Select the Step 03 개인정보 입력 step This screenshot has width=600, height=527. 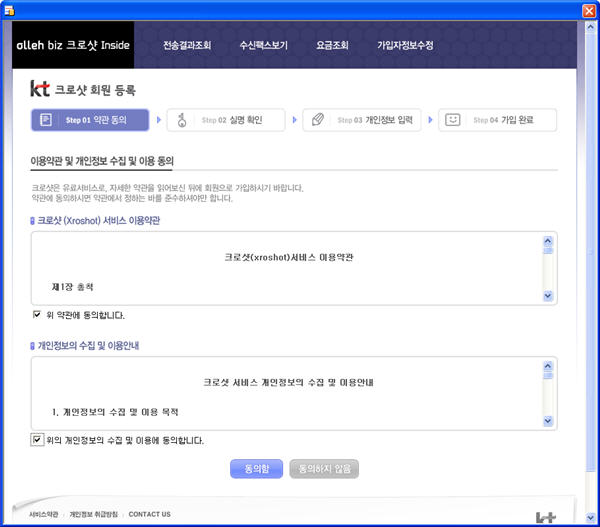click(362, 120)
